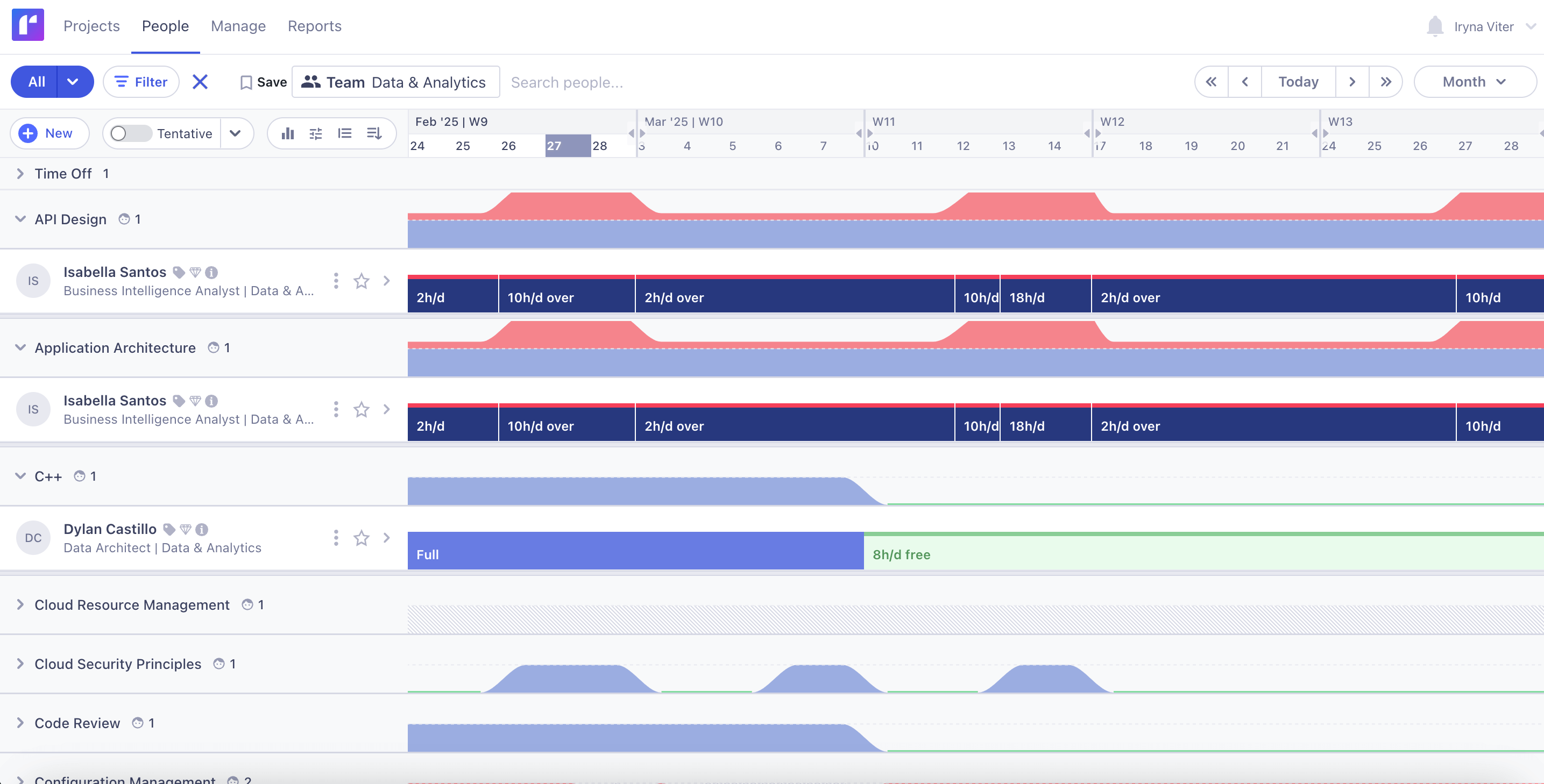Open the Month view dropdown
1544x784 pixels.
[1474, 82]
